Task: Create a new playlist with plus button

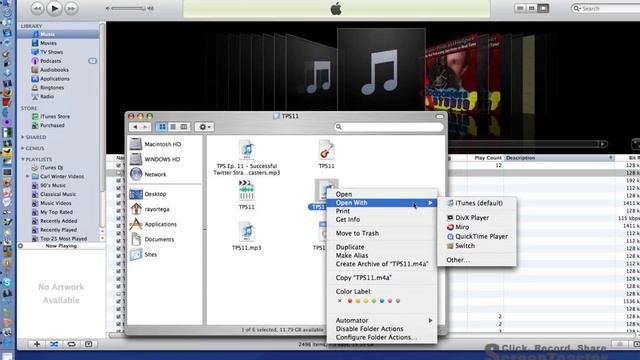Action: [37, 344]
